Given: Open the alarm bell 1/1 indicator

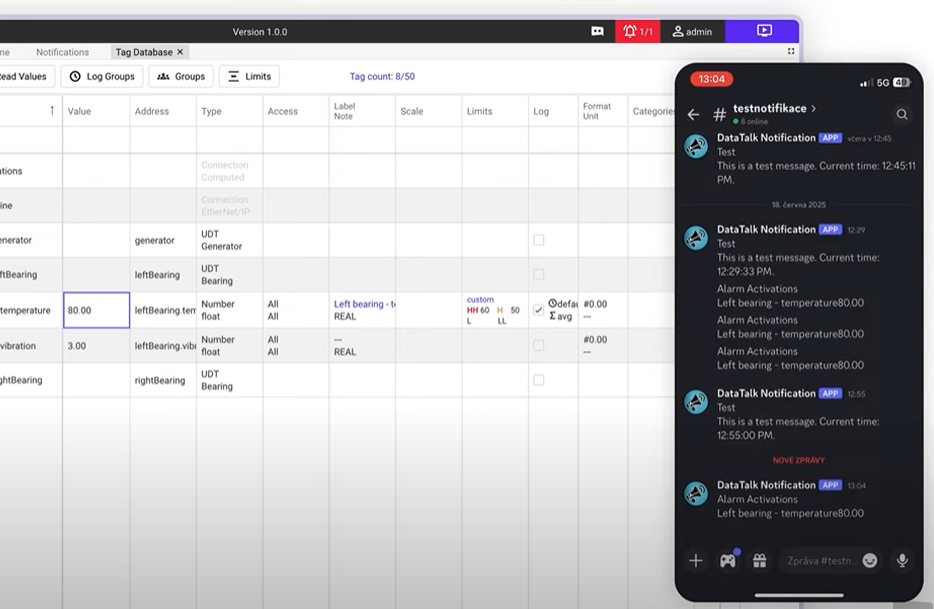Looking at the screenshot, I should [x=637, y=32].
